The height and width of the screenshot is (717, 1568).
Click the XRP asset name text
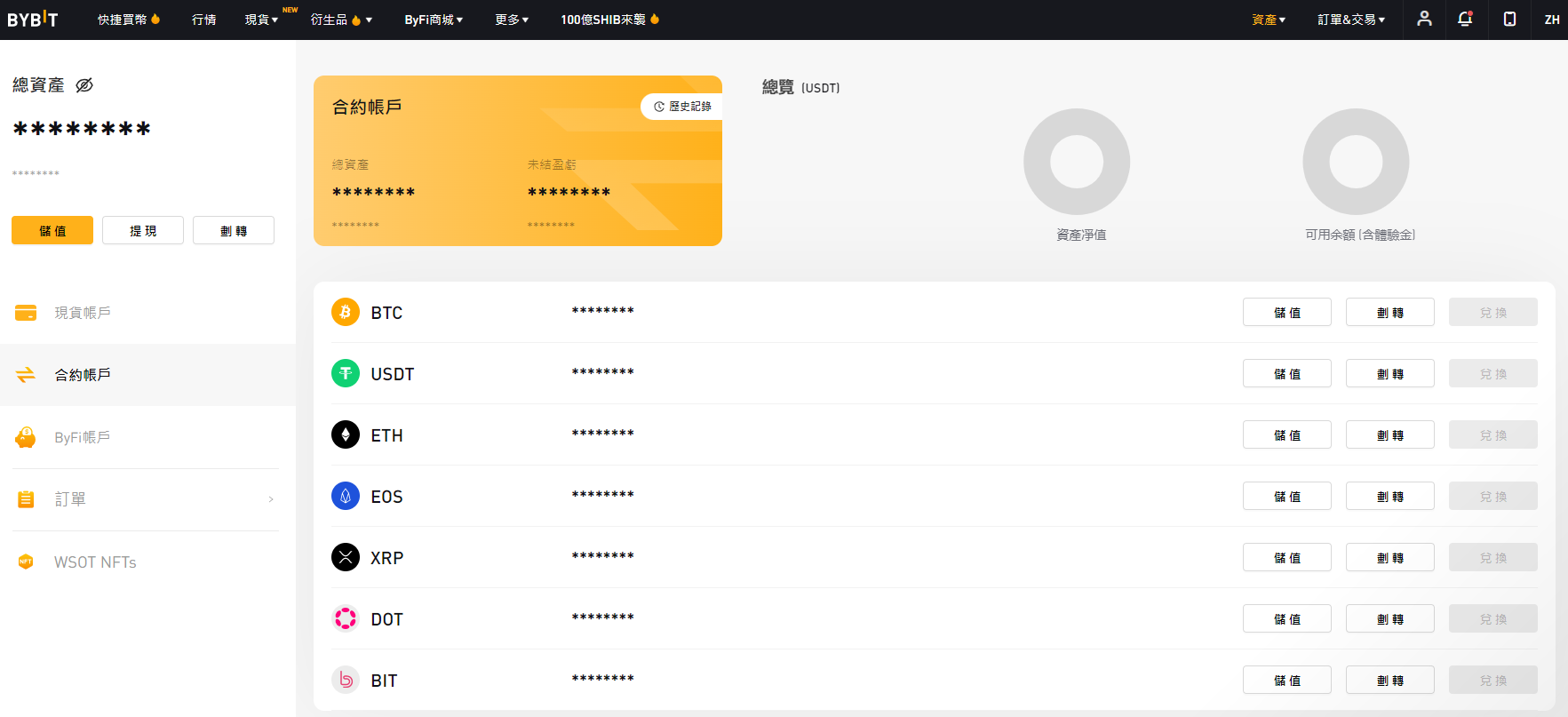coord(387,558)
